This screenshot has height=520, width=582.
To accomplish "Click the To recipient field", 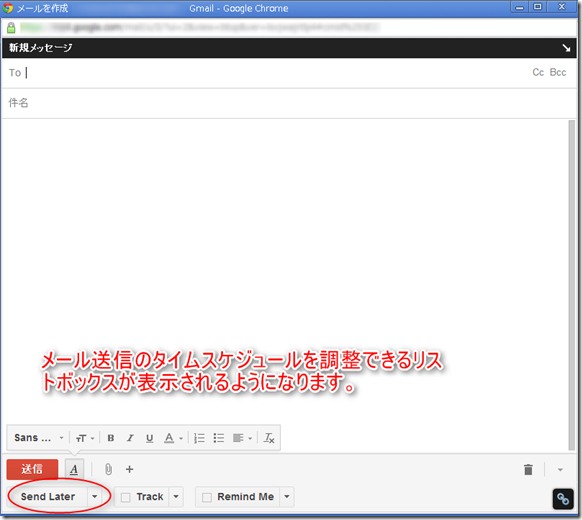I will pyautogui.click(x=267, y=73).
